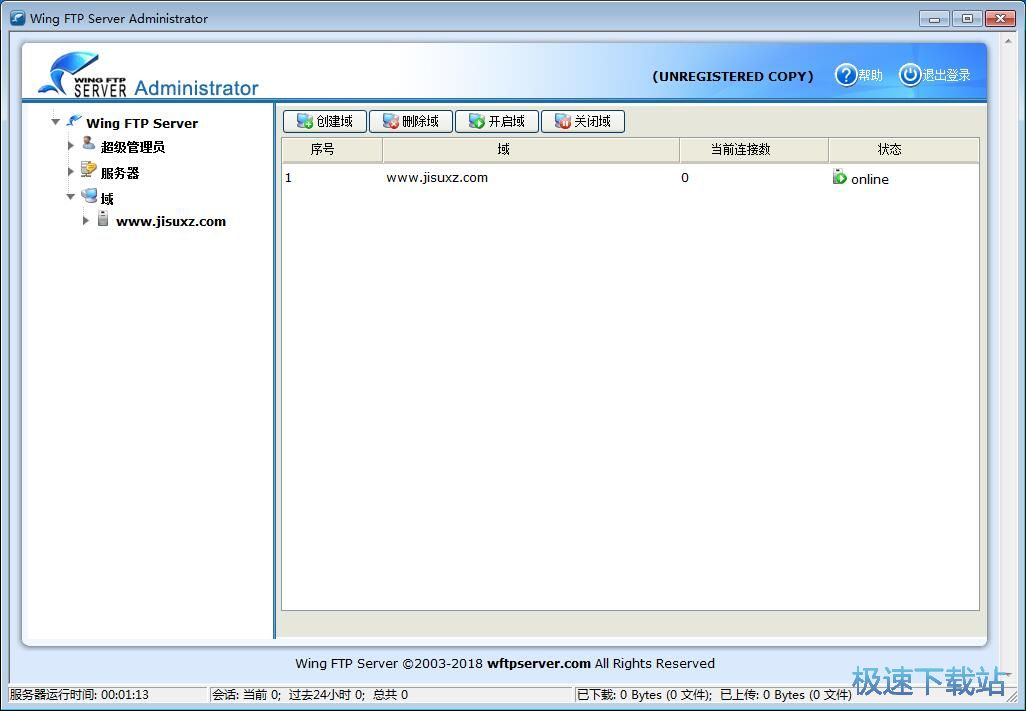Expand the 服务器 tree node
Image resolution: width=1026 pixels, height=711 pixels.
coord(71,171)
